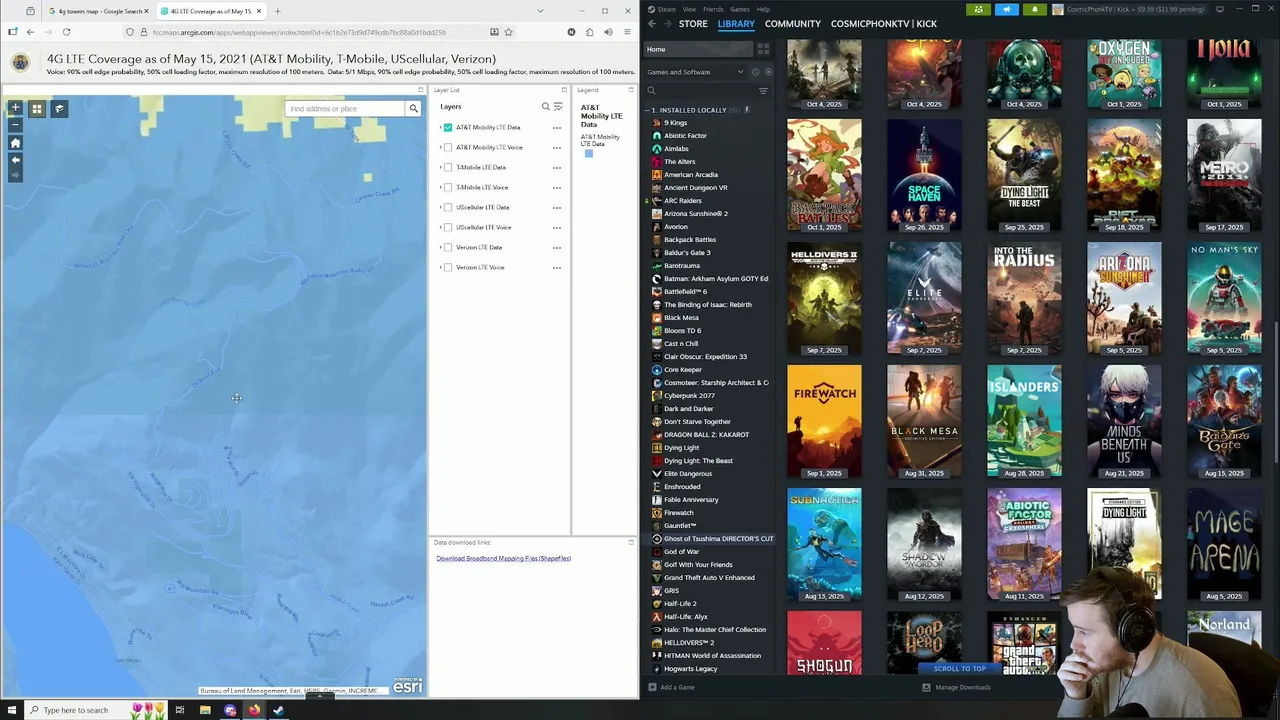Expand UScellular LTE Data layer arrow
The image size is (1280, 720).
coord(440,208)
